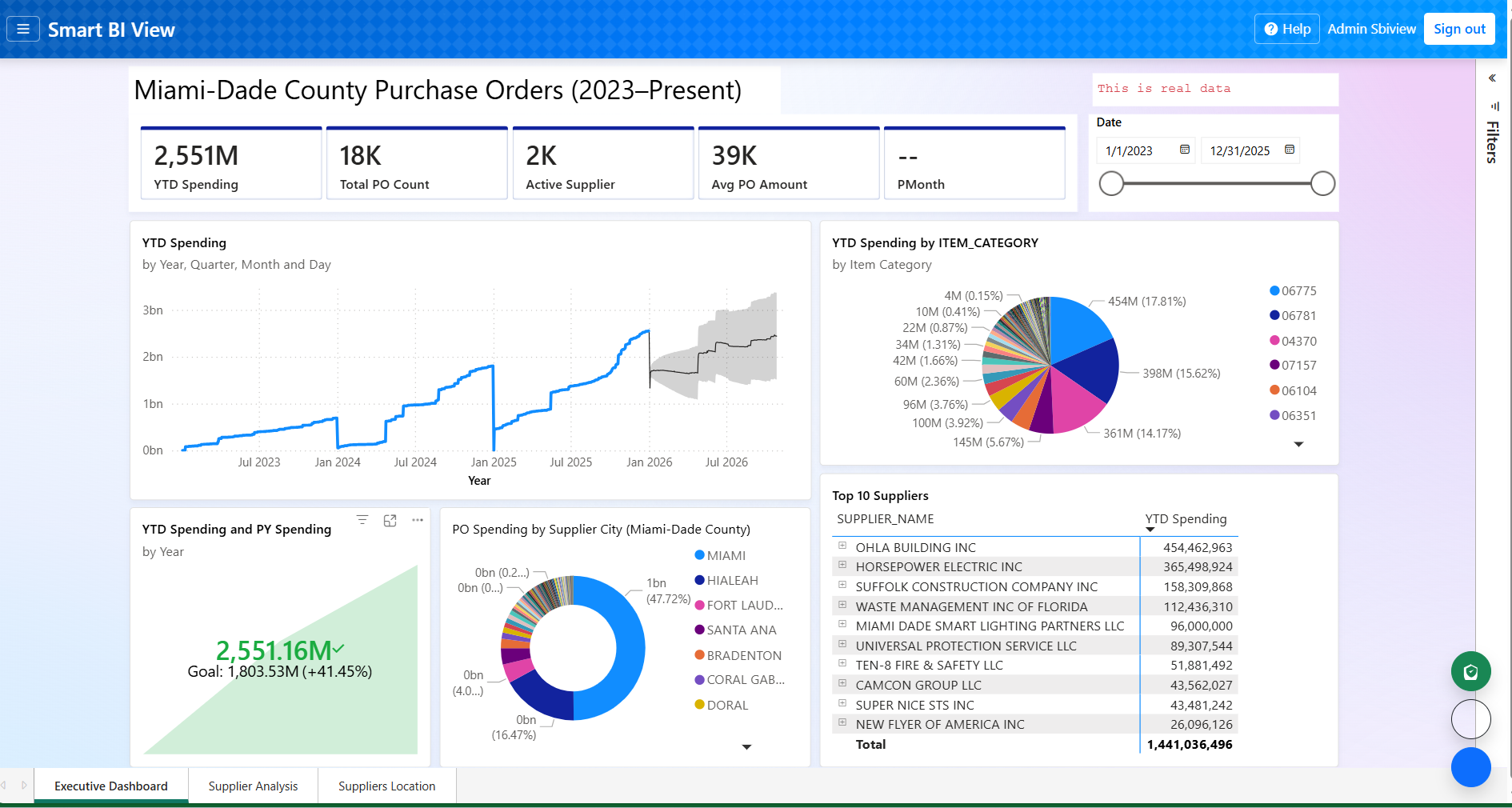Click the Help icon in the header
Viewport: 1512px width, 808px height.
tap(1271, 28)
